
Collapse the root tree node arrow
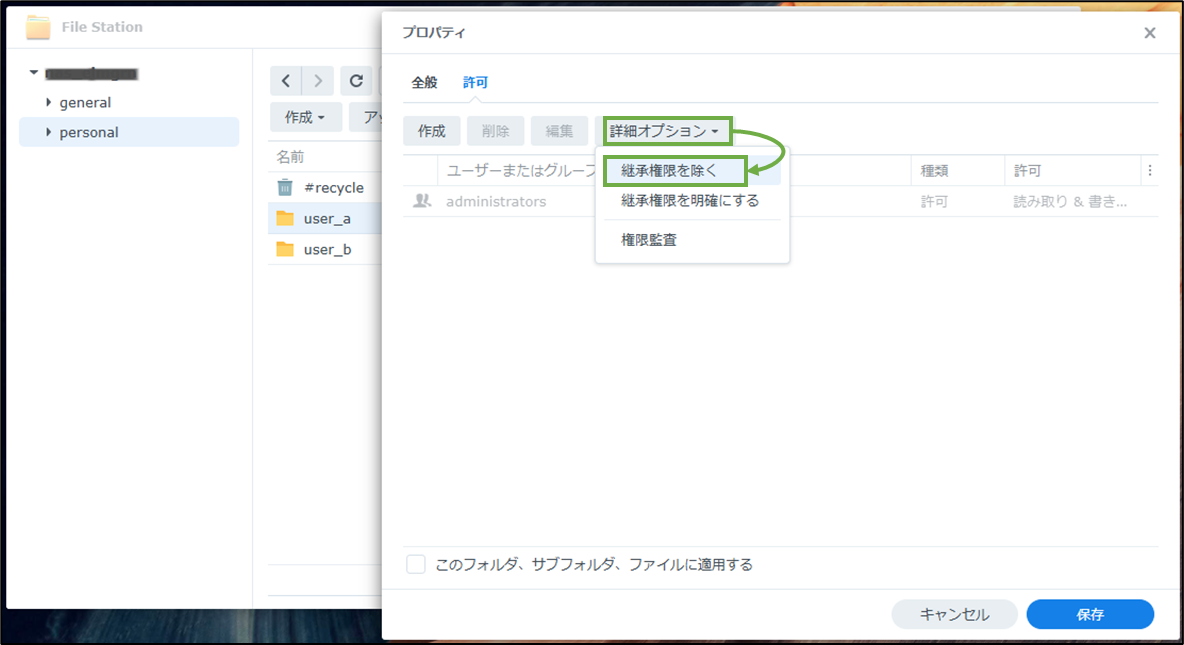pyautogui.click(x=33, y=73)
